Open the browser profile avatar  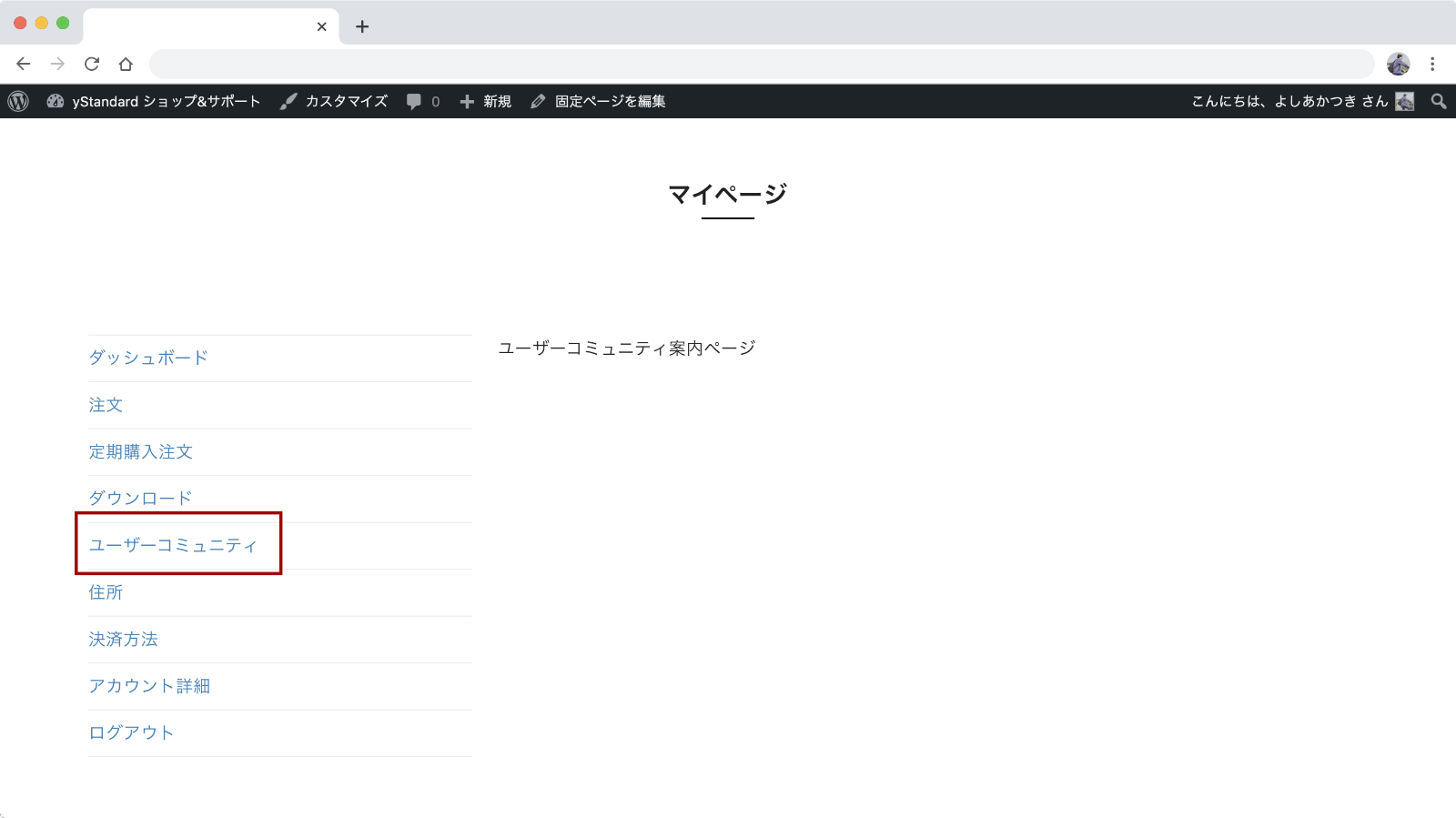tap(1399, 64)
